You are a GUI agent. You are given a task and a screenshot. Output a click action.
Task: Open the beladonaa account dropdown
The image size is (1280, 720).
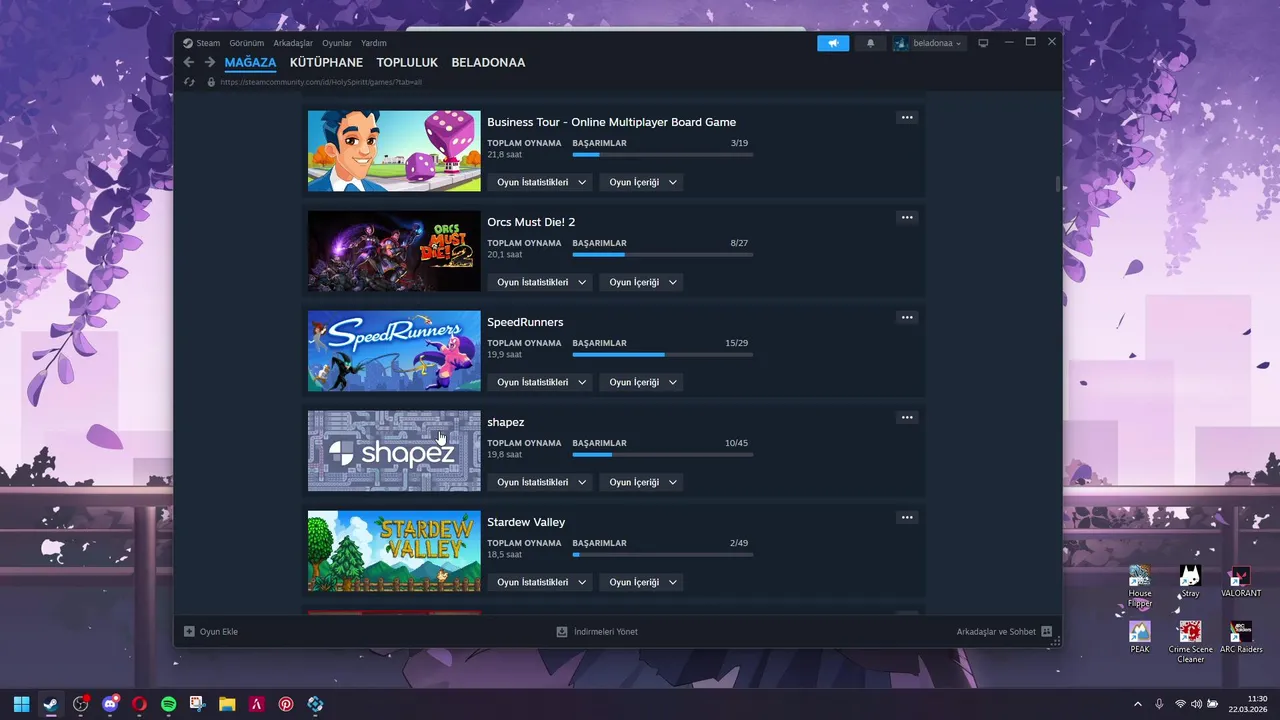(929, 43)
